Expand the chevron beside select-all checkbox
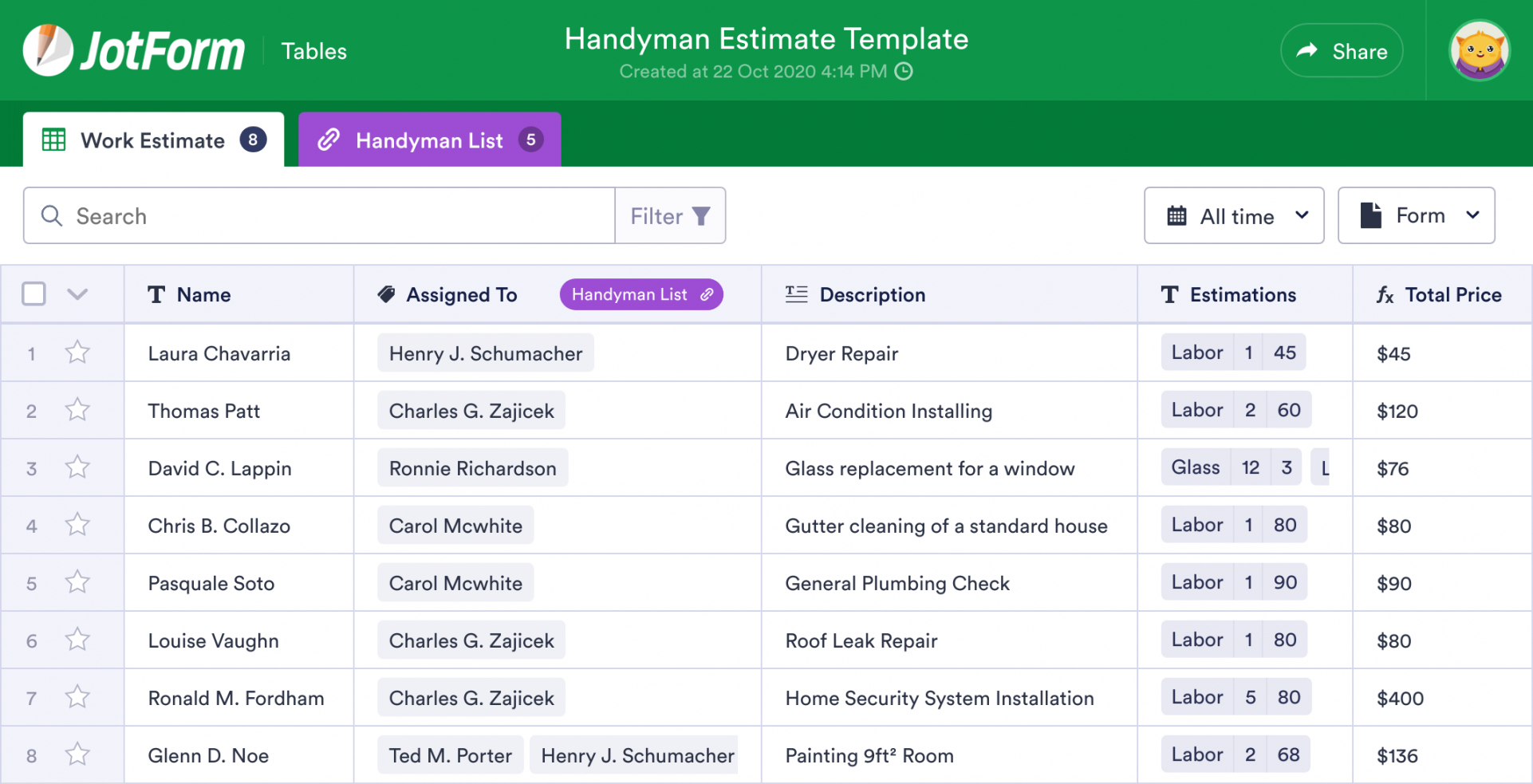This screenshot has width=1533, height=784. (x=77, y=294)
